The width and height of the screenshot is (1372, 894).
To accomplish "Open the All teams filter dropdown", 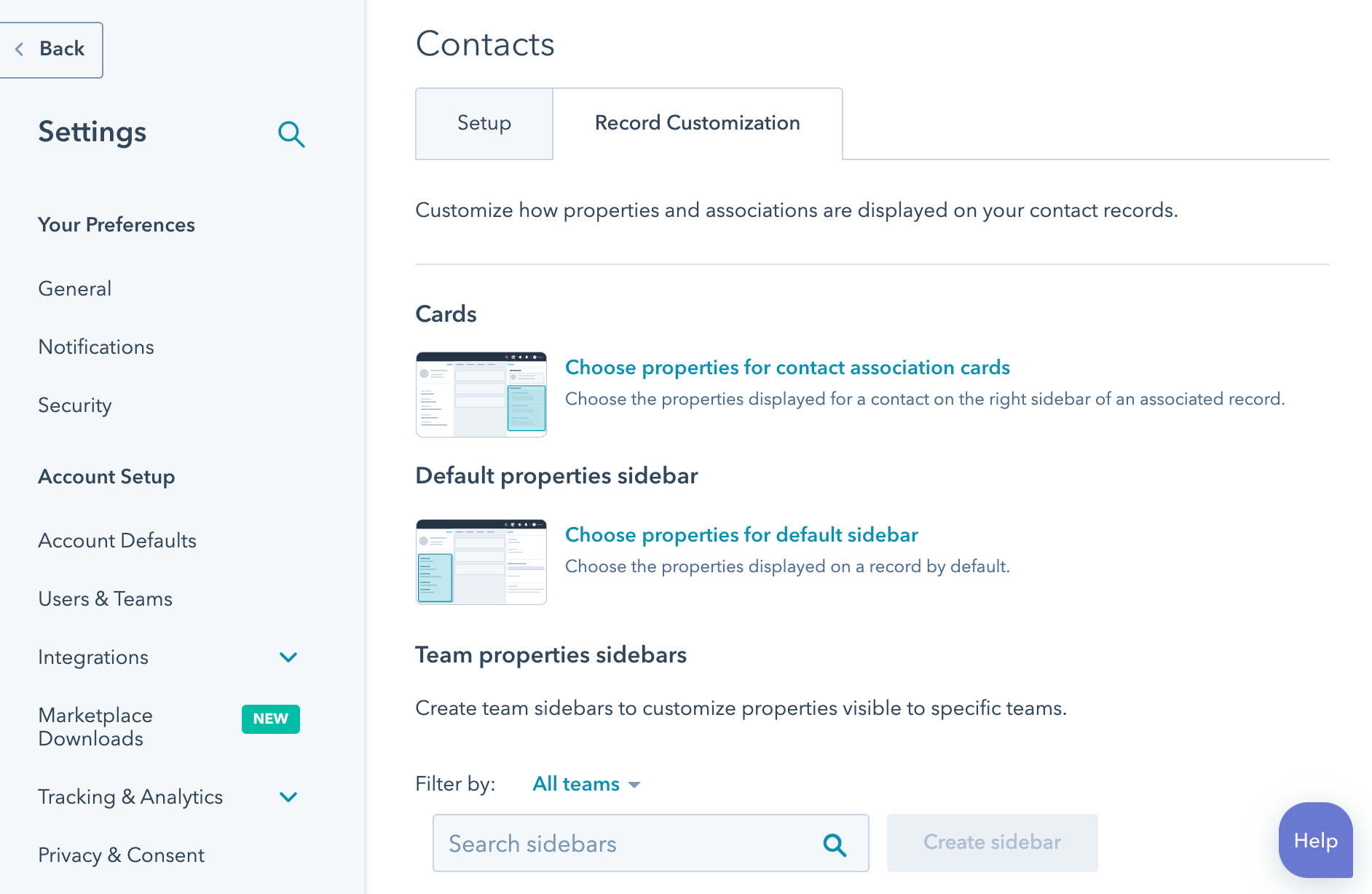I will click(586, 784).
